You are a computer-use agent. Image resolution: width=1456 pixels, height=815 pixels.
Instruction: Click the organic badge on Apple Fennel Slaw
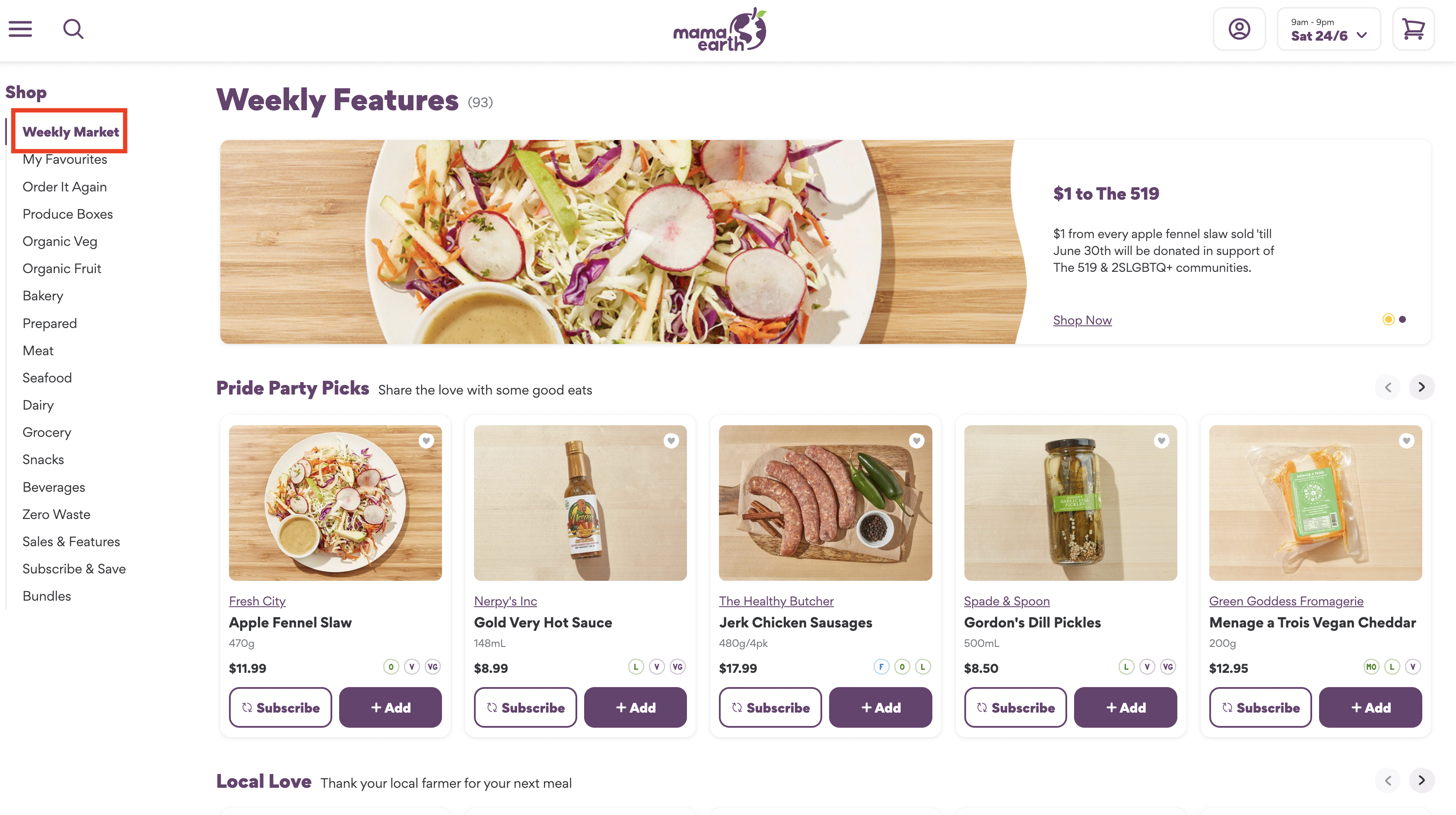point(391,667)
